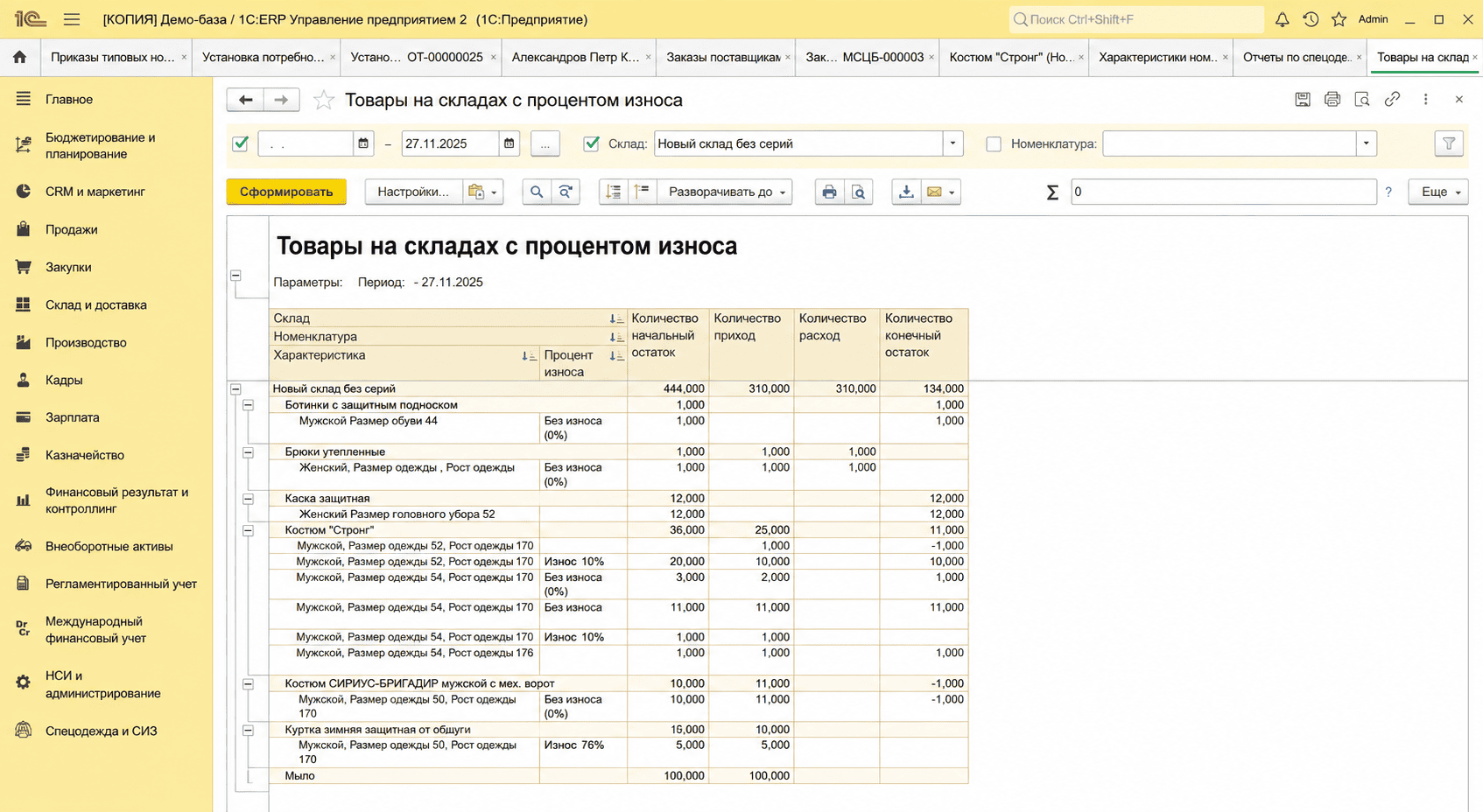This screenshot has width=1483, height=812.
Task: Print via the printer icon near the link icon
Action: pos(1332,100)
